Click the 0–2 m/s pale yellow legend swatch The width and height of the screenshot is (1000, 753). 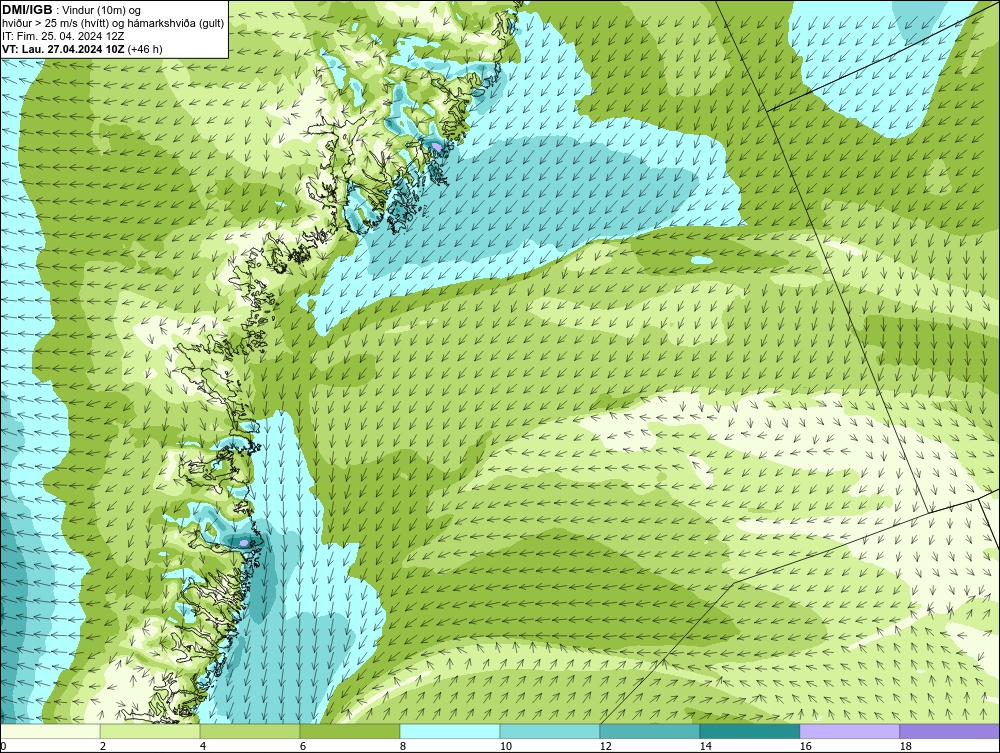pyautogui.click(x=50, y=731)
